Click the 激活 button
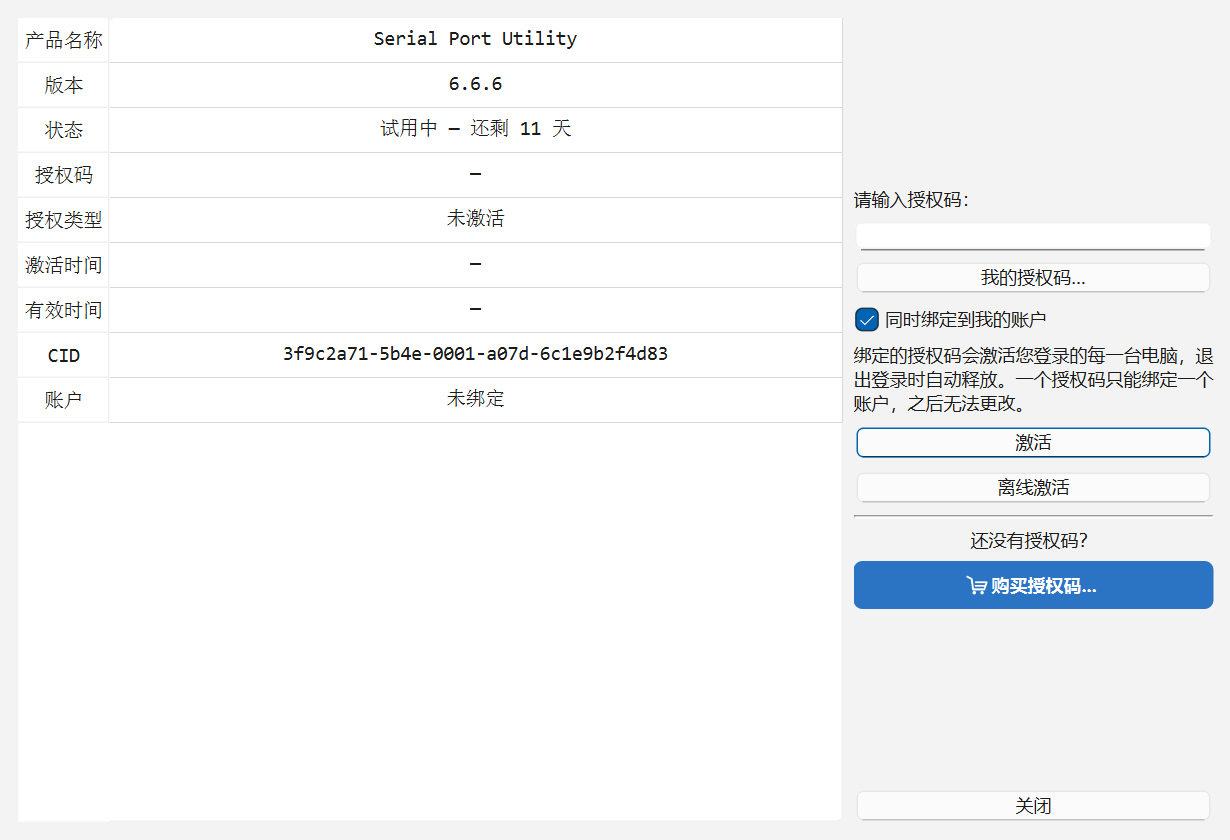Viewport: 1230px width, 840px height. [x=1033, y=443]
